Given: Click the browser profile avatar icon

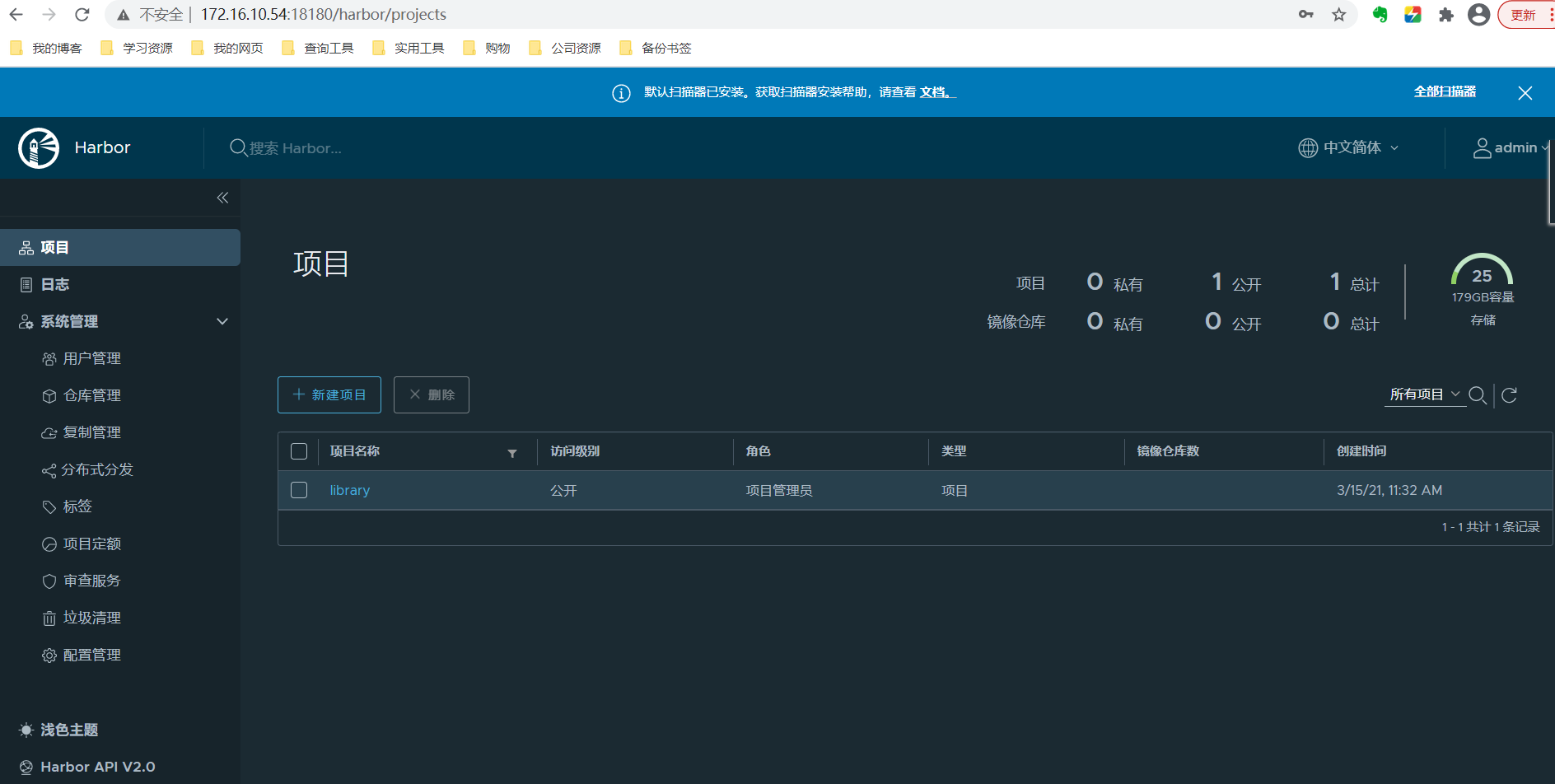Looking at the screenshot, I should click(x=1479, y=14).
